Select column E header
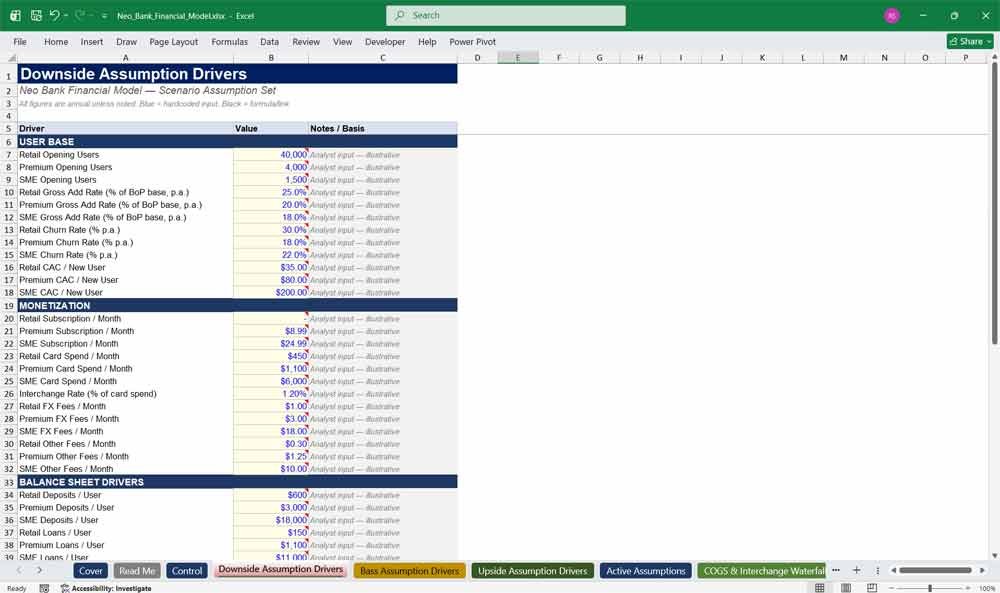 [x=518, y=58]
